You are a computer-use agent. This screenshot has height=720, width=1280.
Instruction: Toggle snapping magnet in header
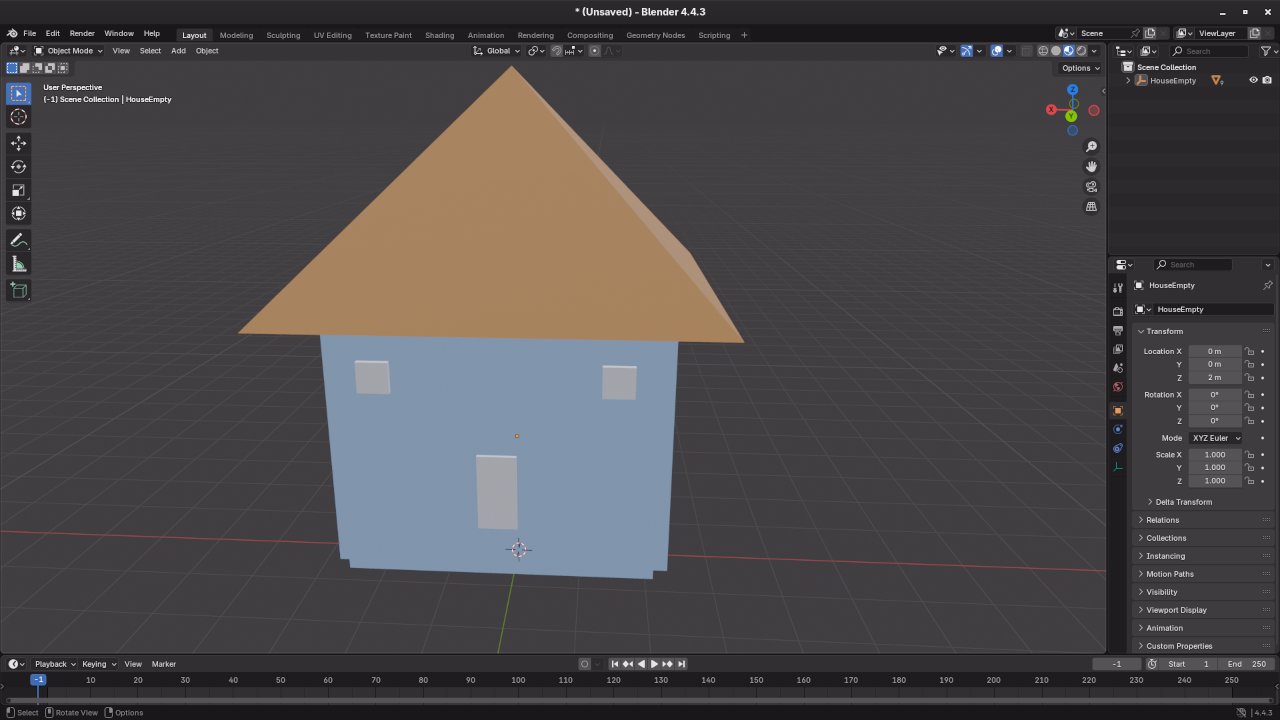[x=557, y=51]
